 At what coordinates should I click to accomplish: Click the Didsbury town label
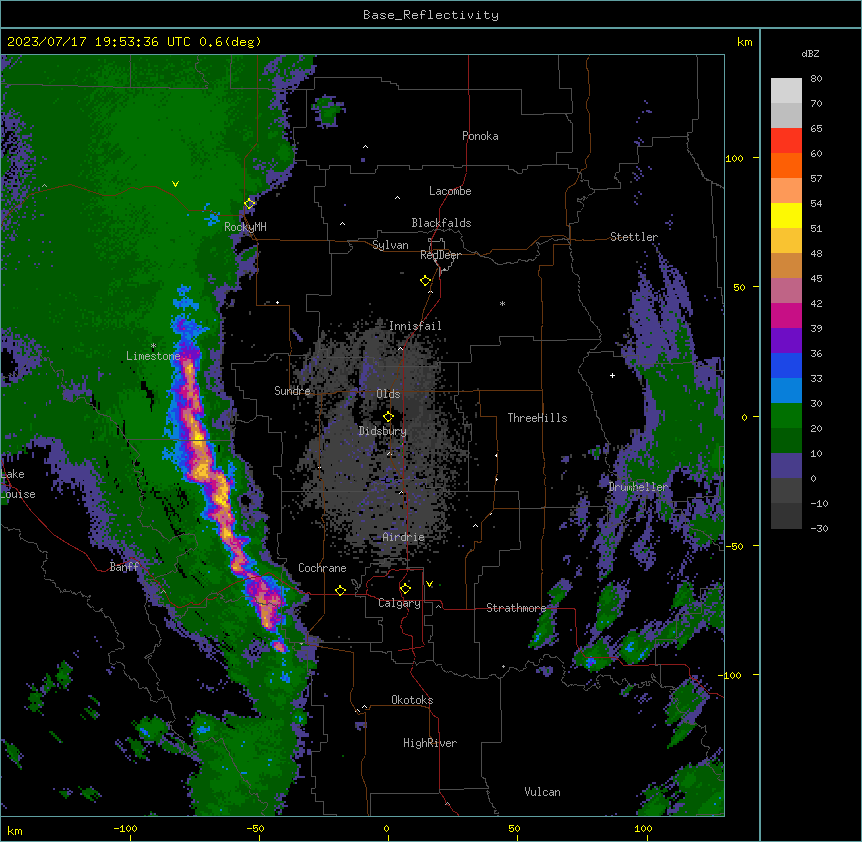(383, 431)
